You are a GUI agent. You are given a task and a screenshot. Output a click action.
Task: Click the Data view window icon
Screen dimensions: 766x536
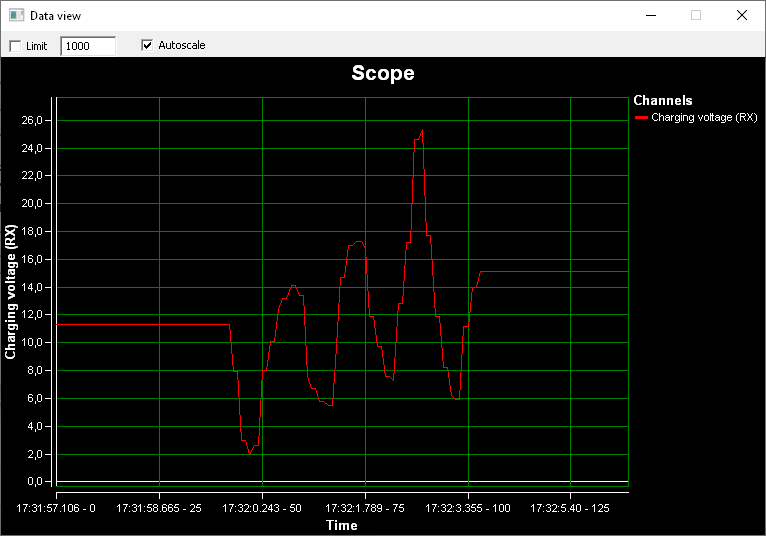coord(17,15)
